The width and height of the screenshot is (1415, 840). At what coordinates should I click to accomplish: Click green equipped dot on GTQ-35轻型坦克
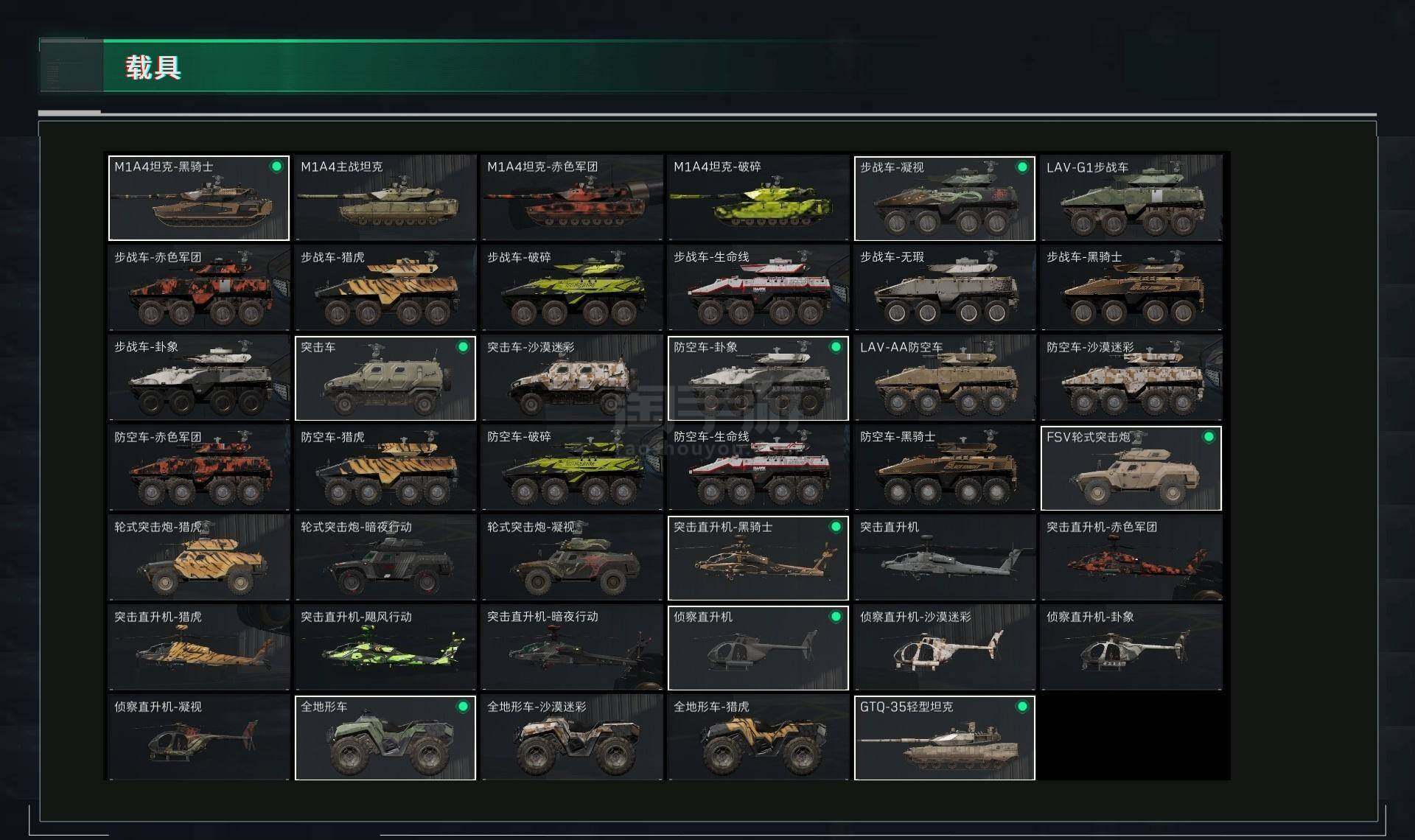1022,707
